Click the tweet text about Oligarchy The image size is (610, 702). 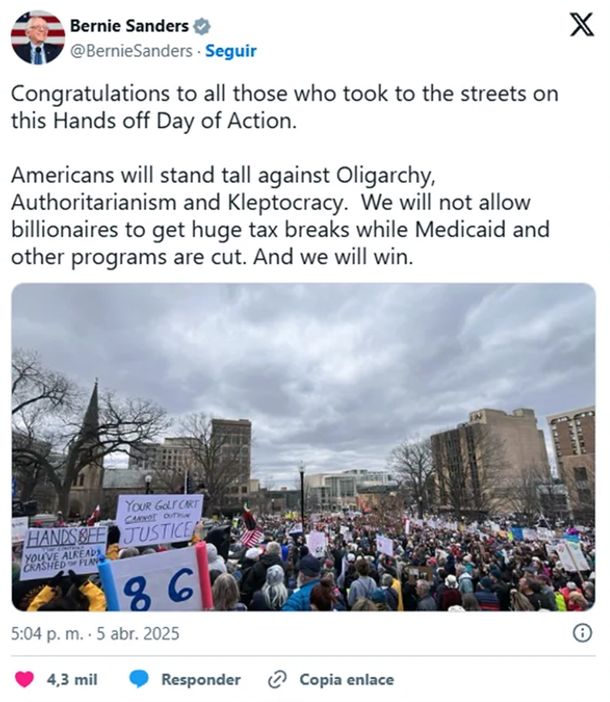280,216
